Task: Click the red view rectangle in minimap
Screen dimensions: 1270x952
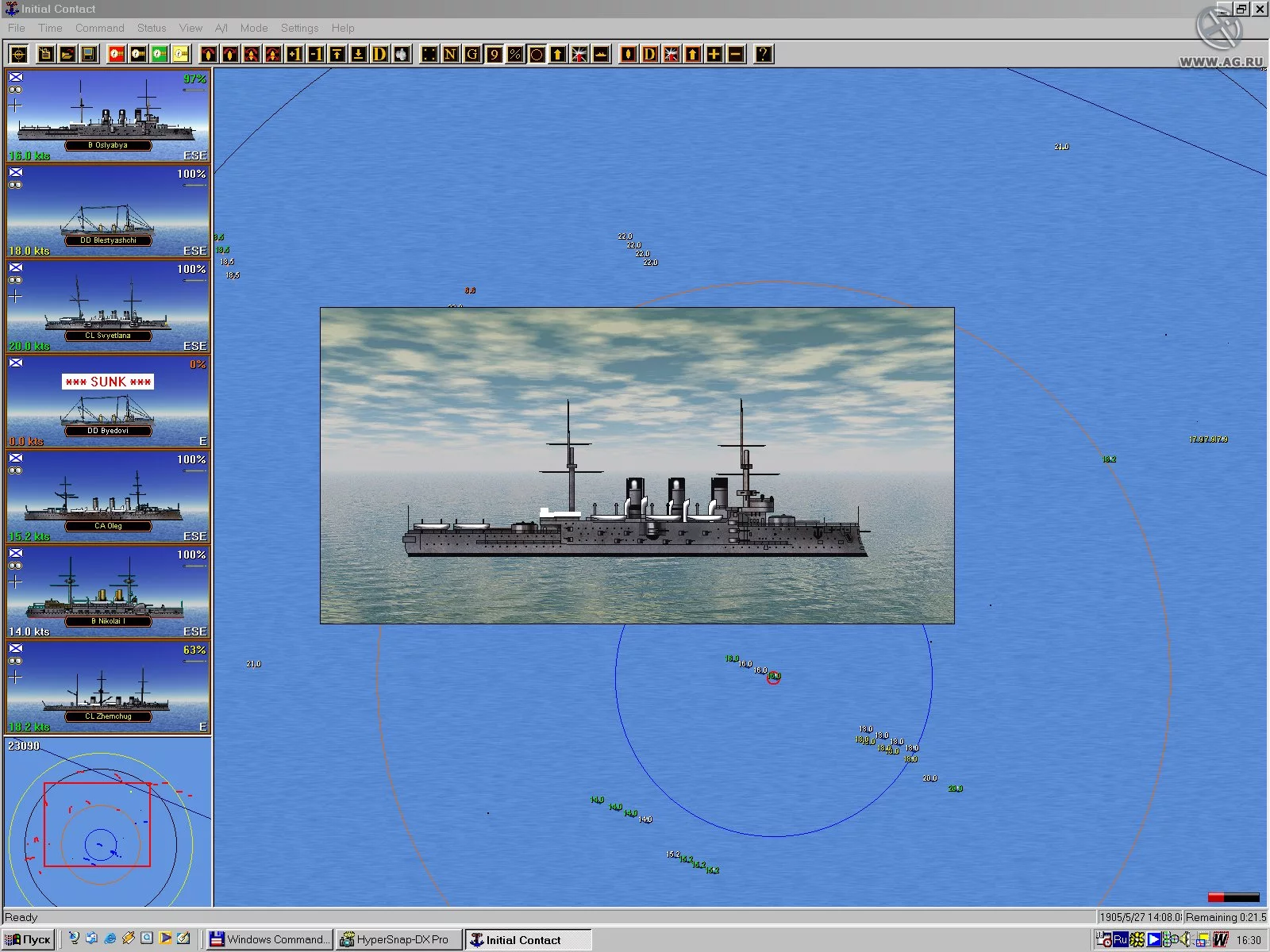Action: click(x=97, y=824)
